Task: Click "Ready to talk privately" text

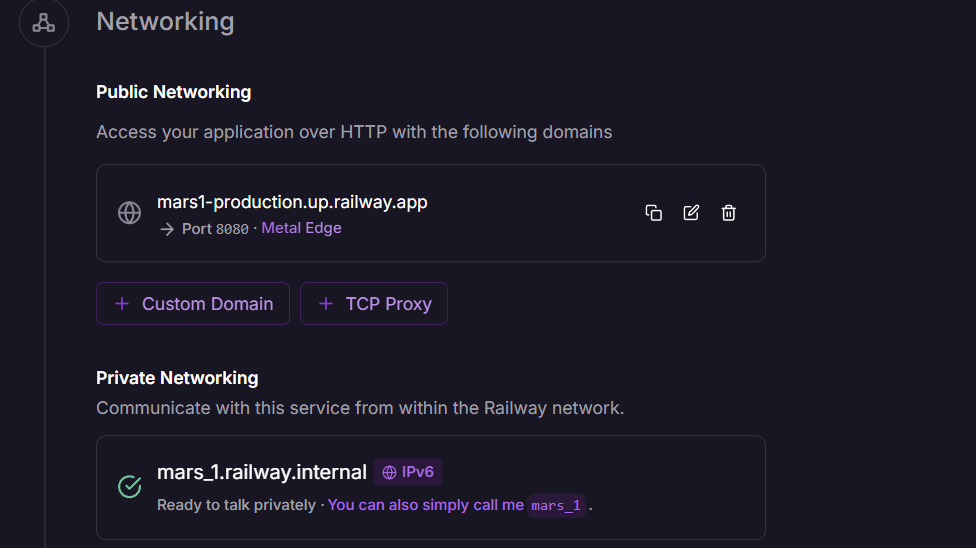Action: coord(237,505)
